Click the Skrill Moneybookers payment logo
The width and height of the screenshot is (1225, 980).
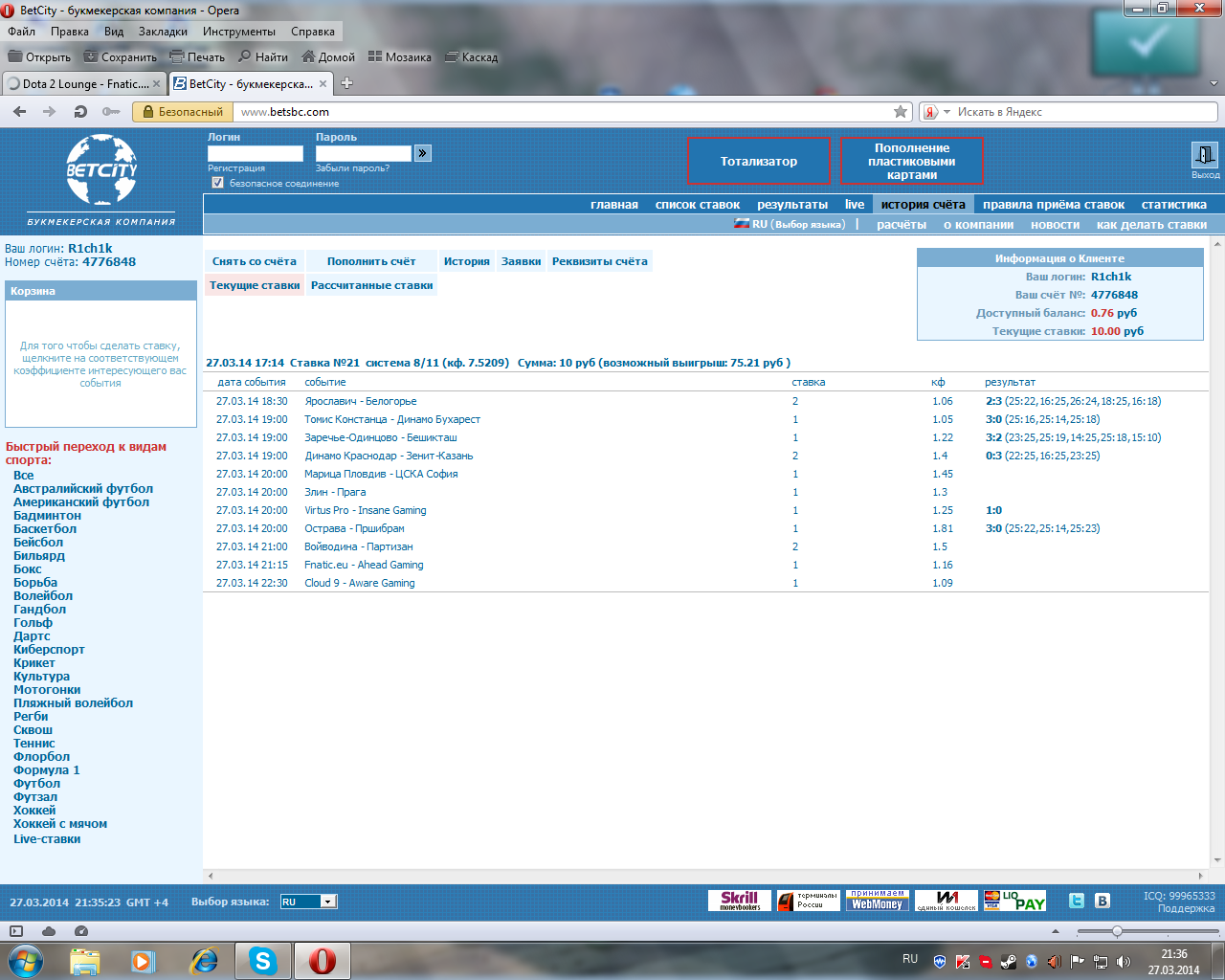click(x=739, y=901)
